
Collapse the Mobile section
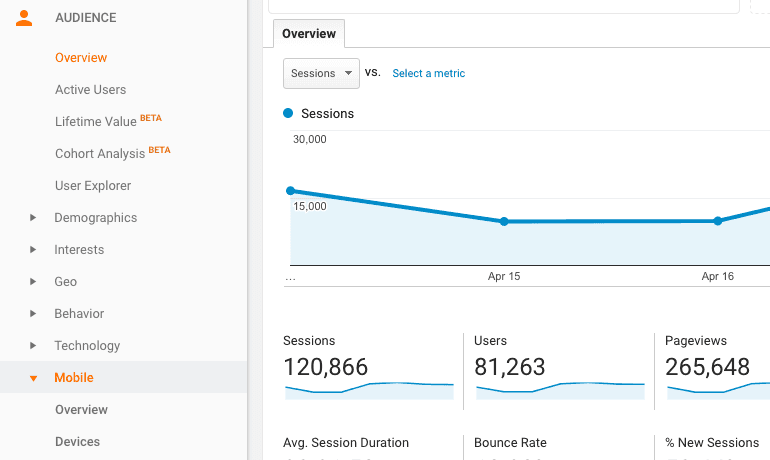[x=33, y=378]
